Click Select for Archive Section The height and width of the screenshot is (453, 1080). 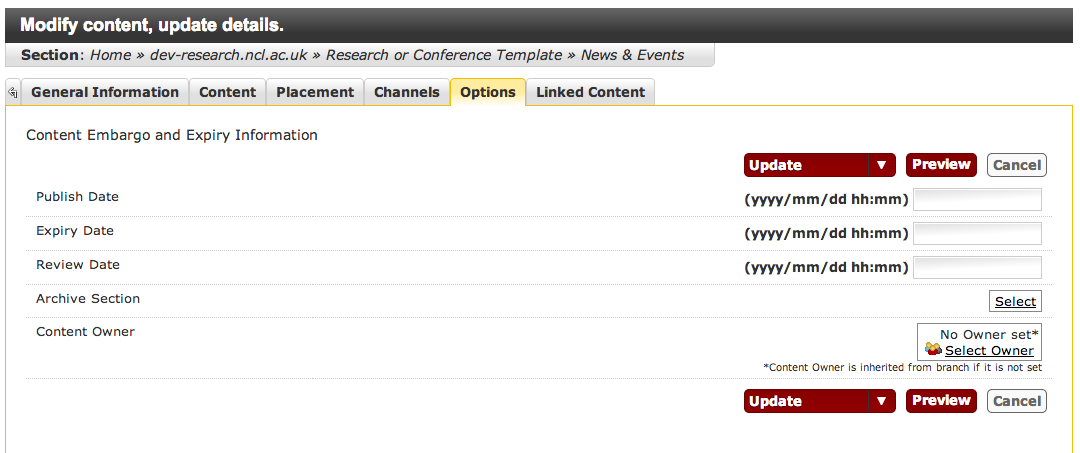click(1015, 301)
